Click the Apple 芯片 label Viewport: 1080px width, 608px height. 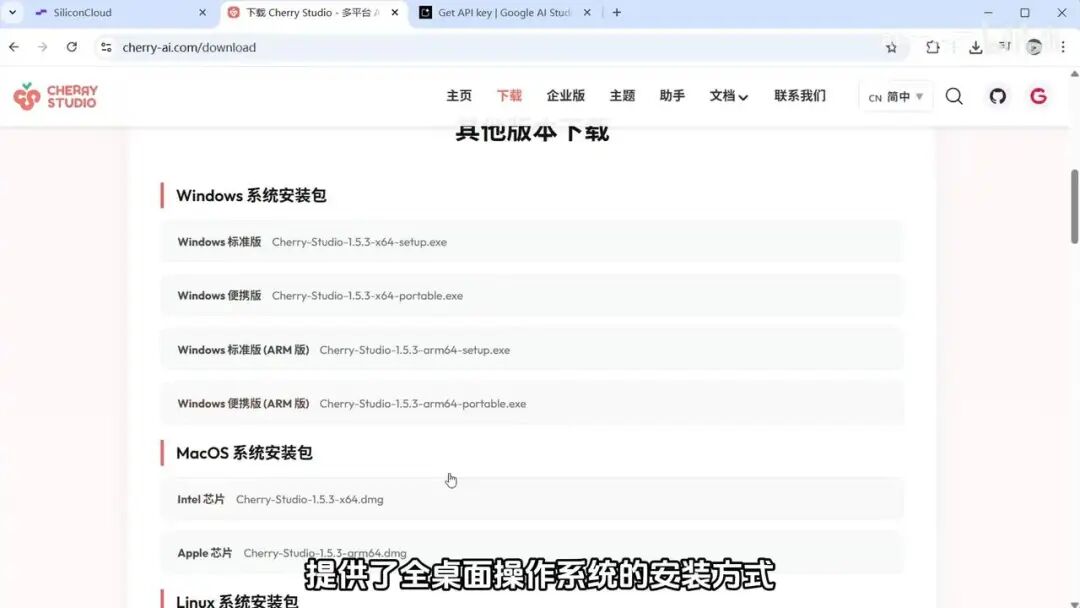(x=205, y=554)
